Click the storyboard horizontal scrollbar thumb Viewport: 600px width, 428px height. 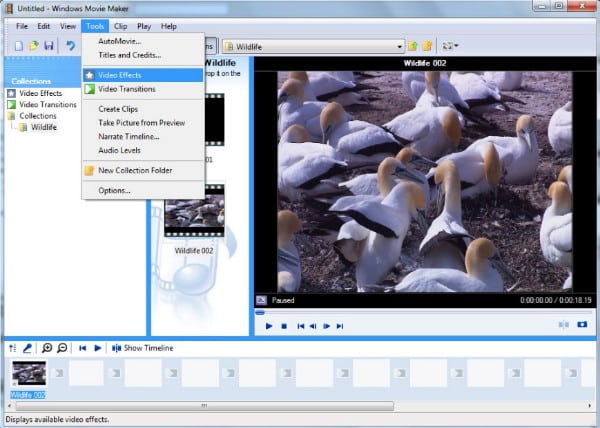[204, 405]
